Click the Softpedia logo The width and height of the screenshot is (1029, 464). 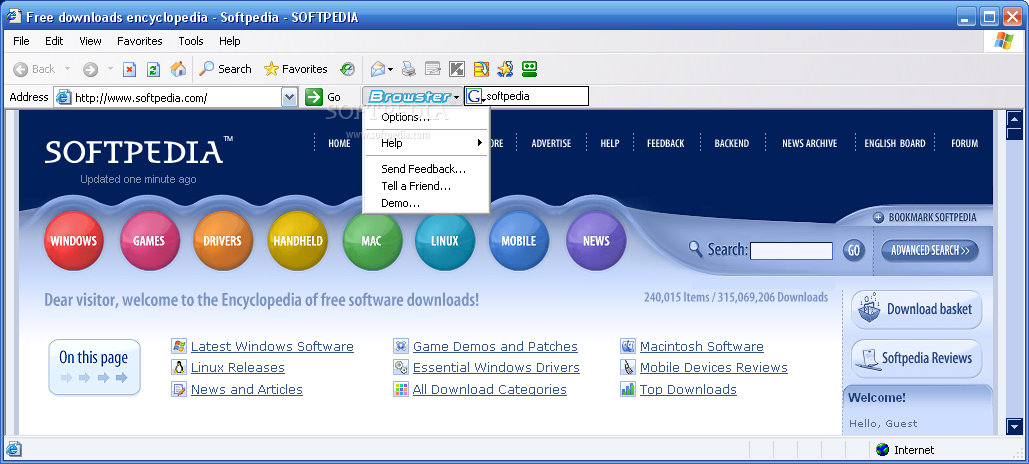tap(139, 150)
